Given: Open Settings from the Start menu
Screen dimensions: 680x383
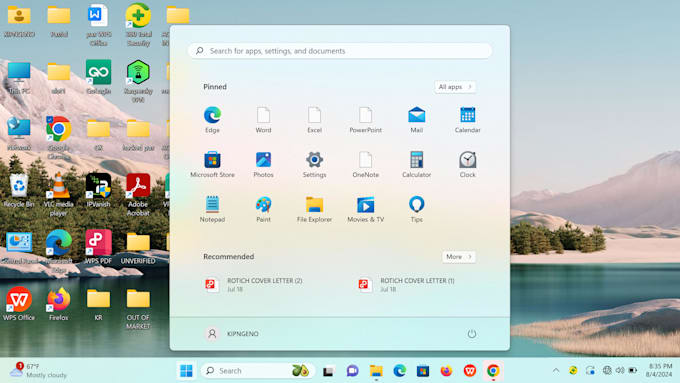Looking at the screenshot, I should [x=314, y=164].
